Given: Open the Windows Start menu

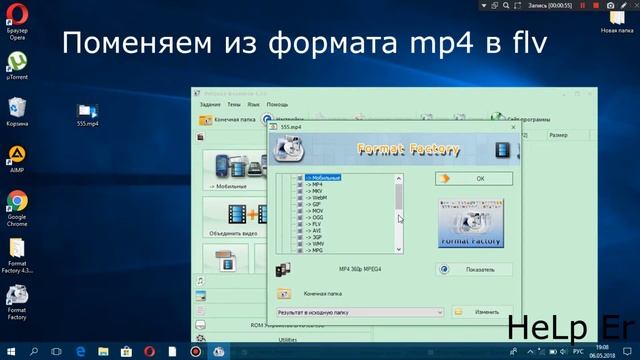Looking at the screenshot, I should pos(11,351).
